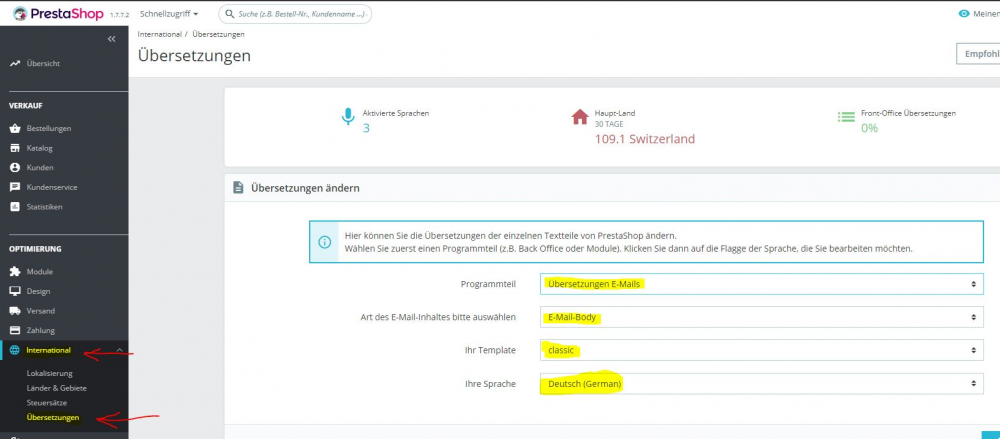Click the eye icon for shop view
Image resolution: width=1000 pixels, height=439 pixels.
pyautogui.click(x=964, y=13)
